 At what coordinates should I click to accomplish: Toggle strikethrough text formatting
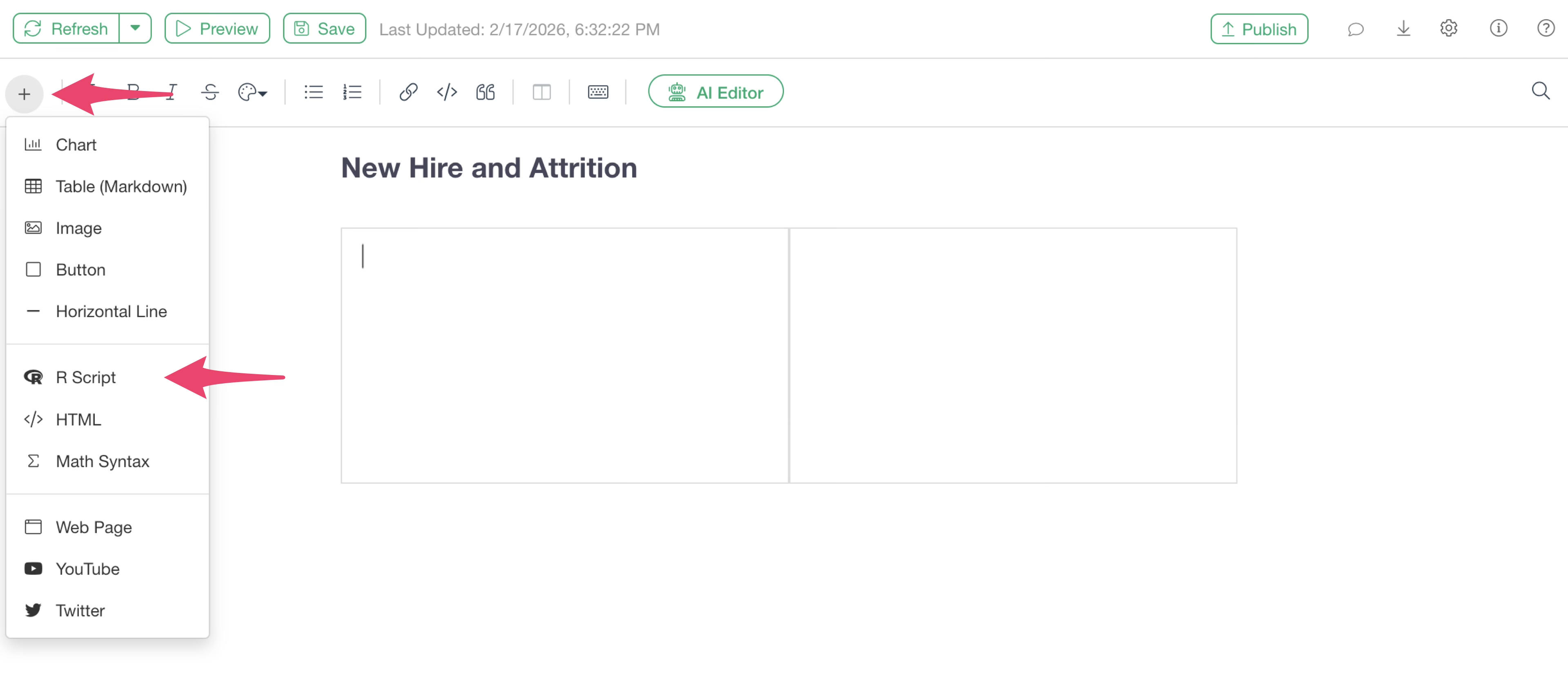[x=210, y=92]
